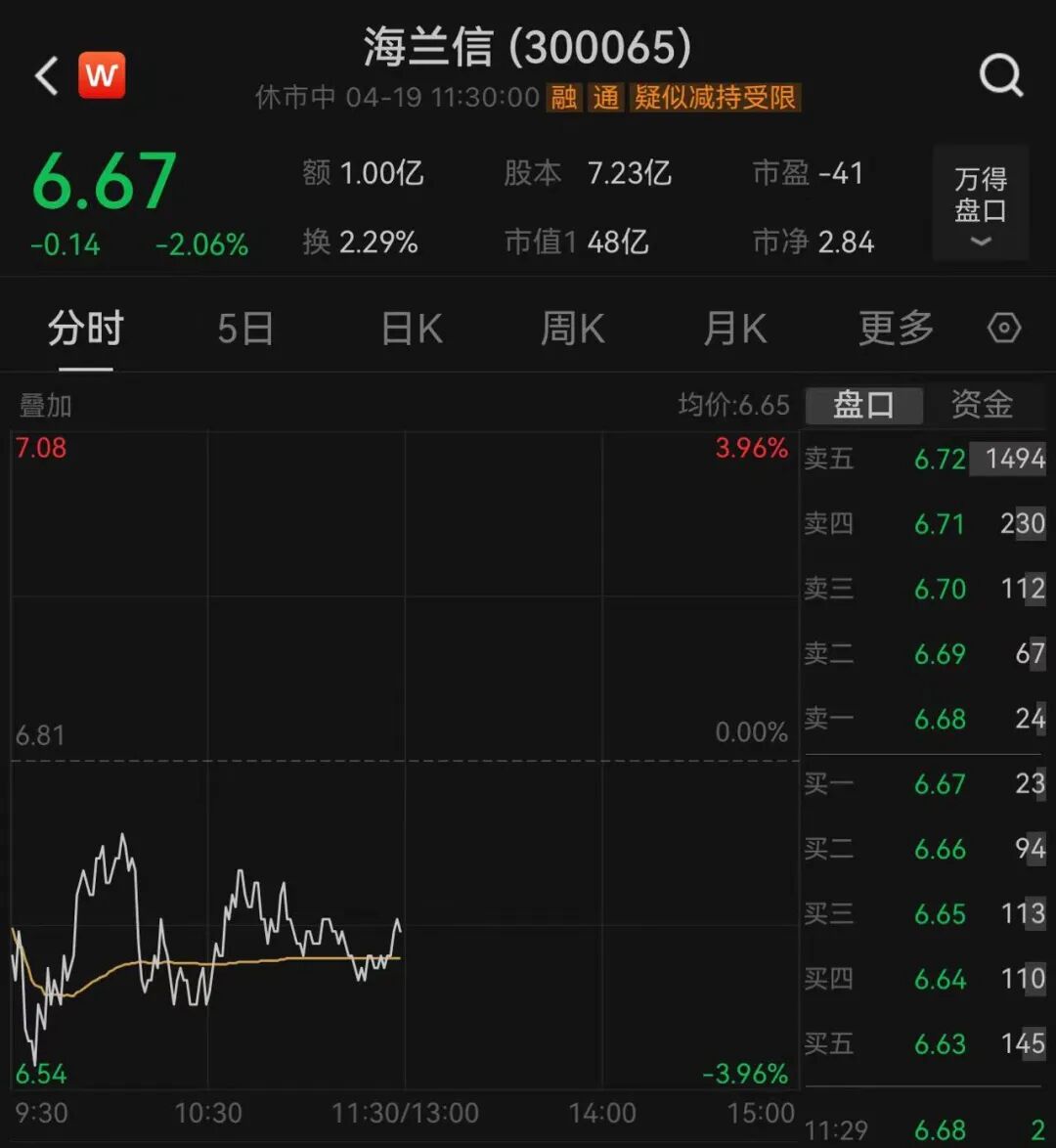Select the 月K monthly chart tab

pyautogui.click(x=734, y=329)
